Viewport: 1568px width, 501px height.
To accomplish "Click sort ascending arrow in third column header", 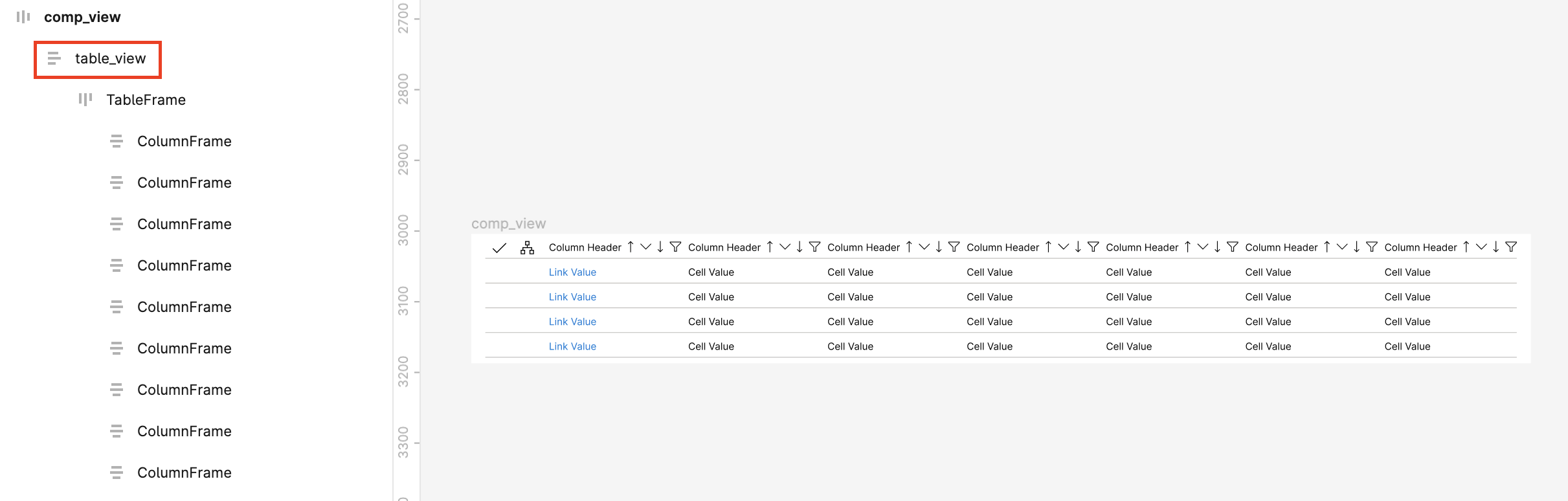I will [909, 247].
